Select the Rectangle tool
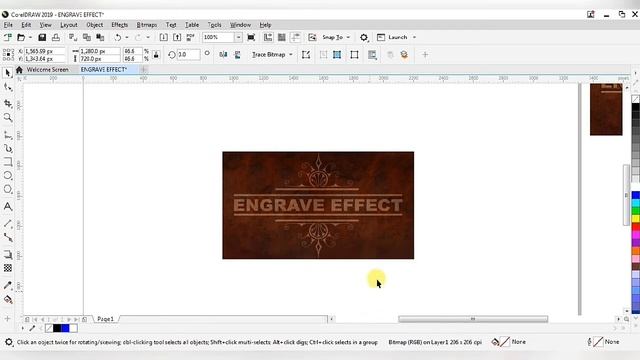This screenshot has height=360, width=640. (x=8, y=162)
